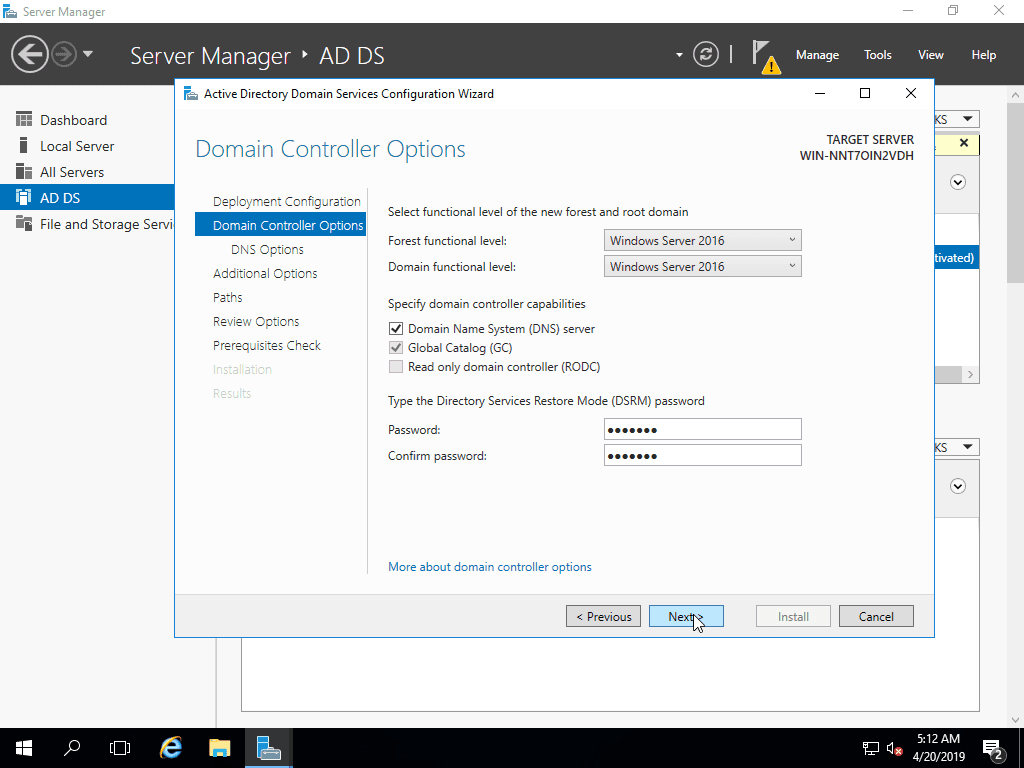Image resolution: width=1024 pixels, height=768 pixels.
Task: Click the Confirm password field
Action: [703, 455]
